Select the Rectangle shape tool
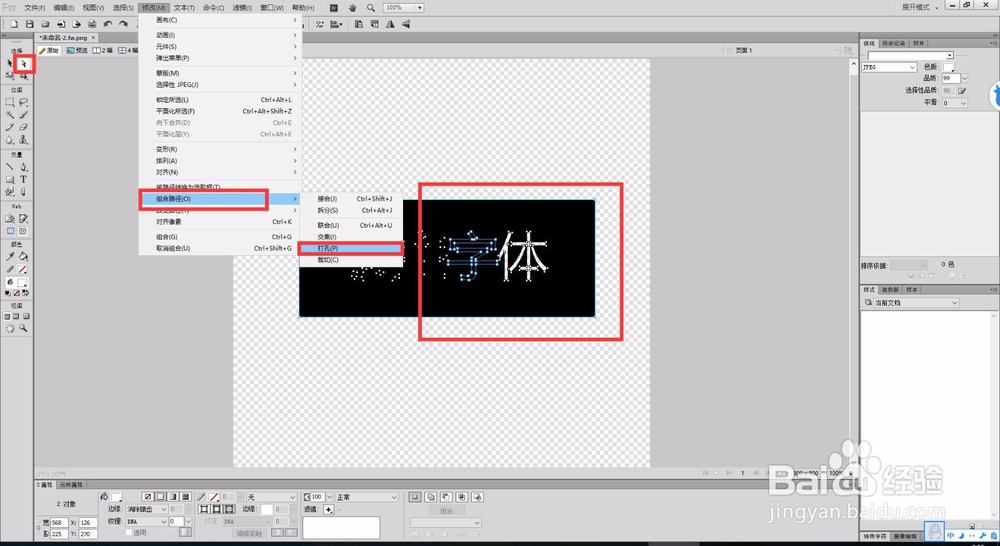 point(10,179)
